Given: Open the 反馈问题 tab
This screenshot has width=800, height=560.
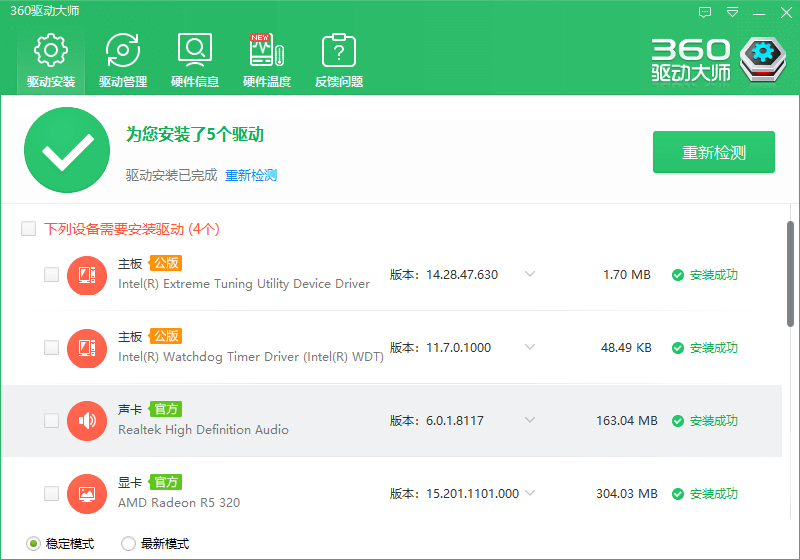Looking at the screenshot, I should tap(339, 61).
